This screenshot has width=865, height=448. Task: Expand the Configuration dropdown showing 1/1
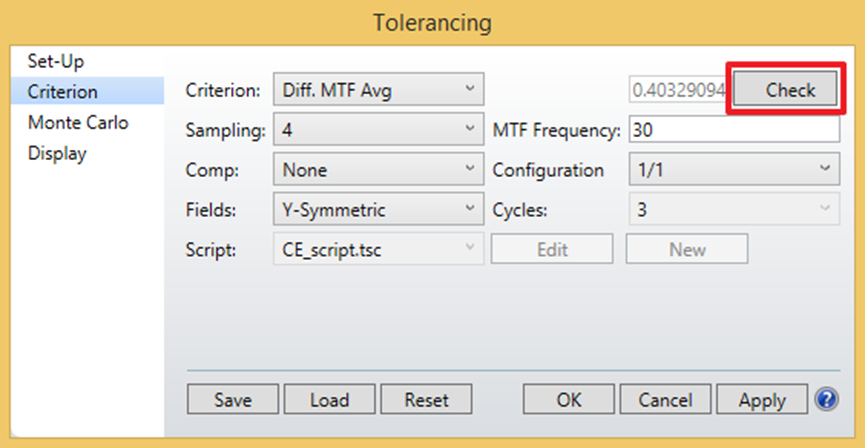point(733,170)
